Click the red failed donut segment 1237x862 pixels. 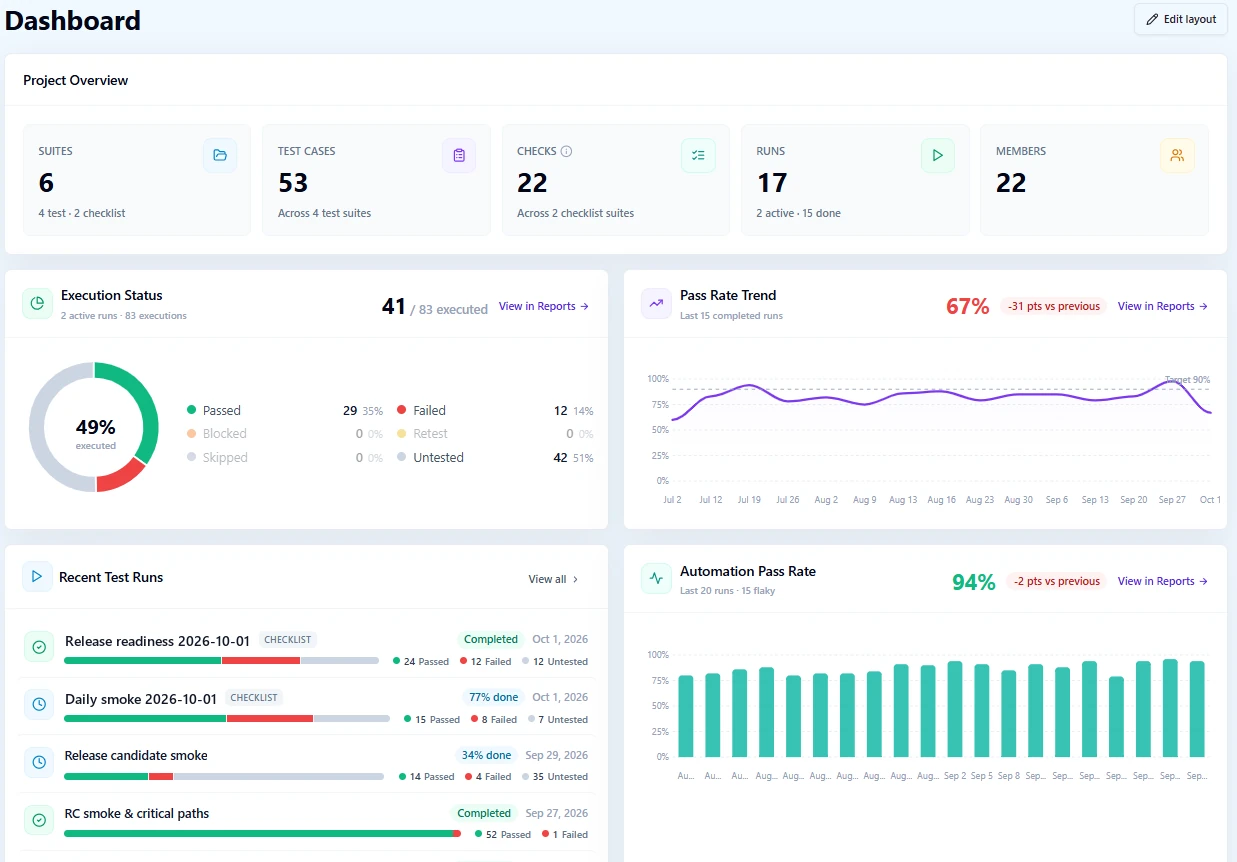[123, 478]
